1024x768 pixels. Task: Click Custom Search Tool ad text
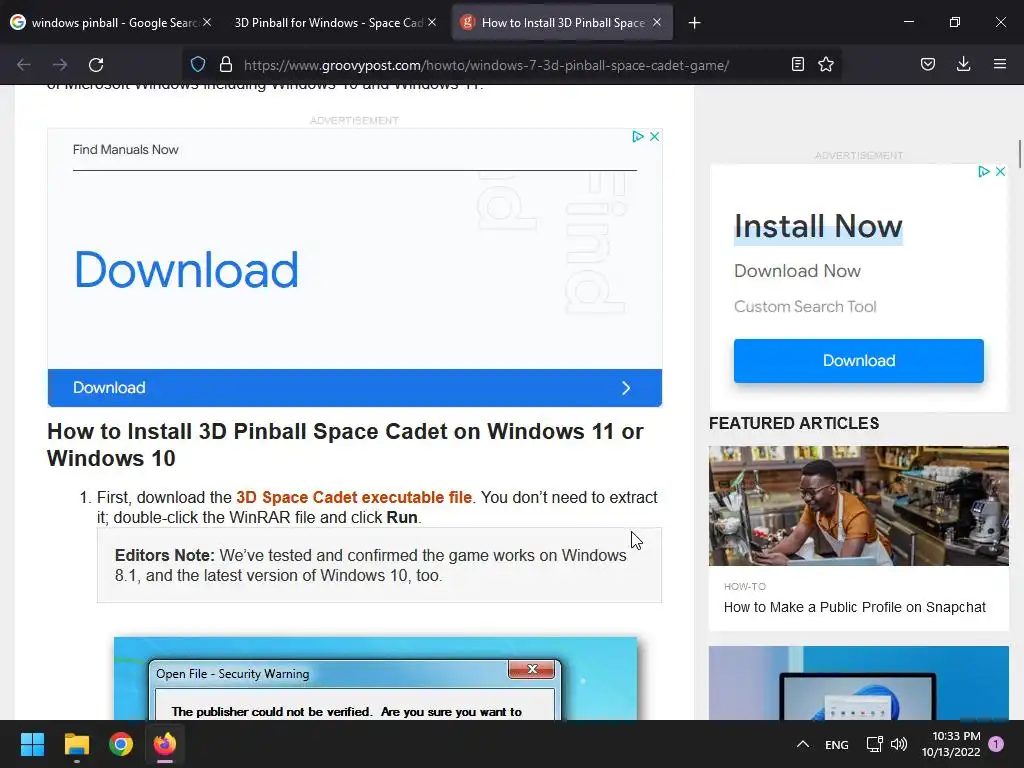pos(805,307)
